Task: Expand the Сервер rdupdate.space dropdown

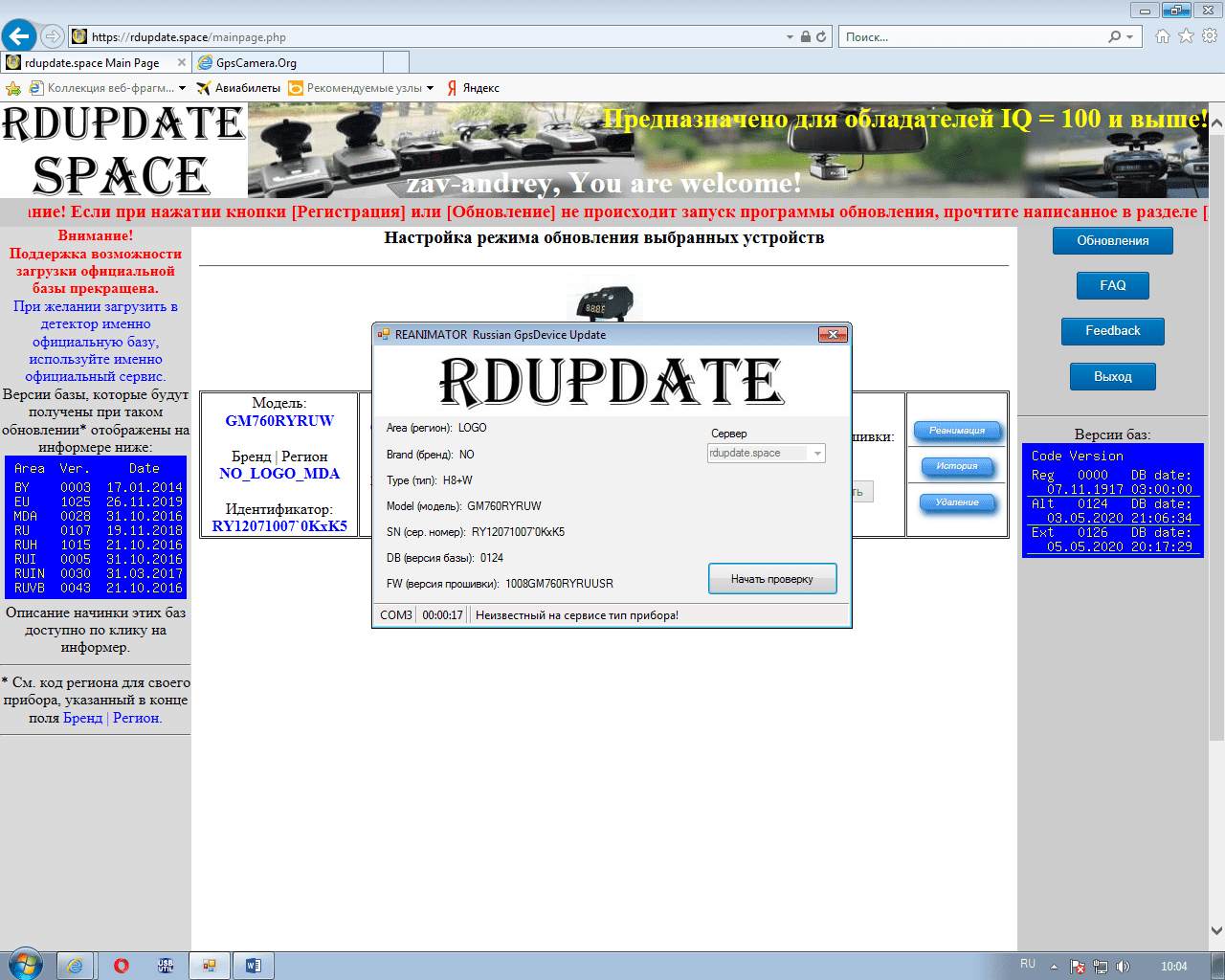Action: click(817, 454)
